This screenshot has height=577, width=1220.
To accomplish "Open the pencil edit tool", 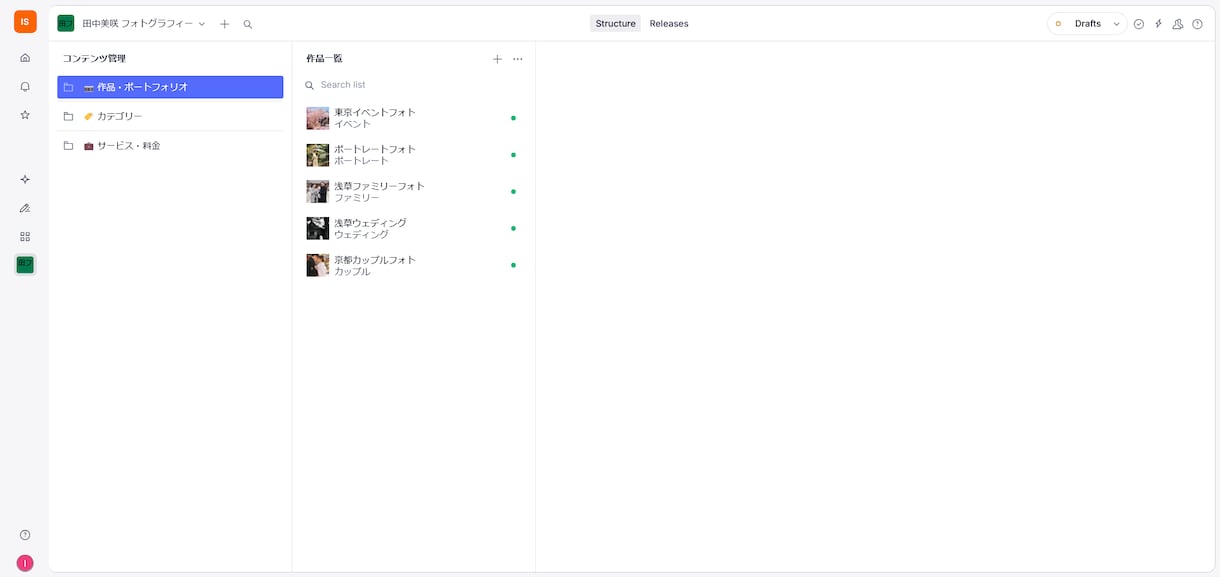I will 25,208.
